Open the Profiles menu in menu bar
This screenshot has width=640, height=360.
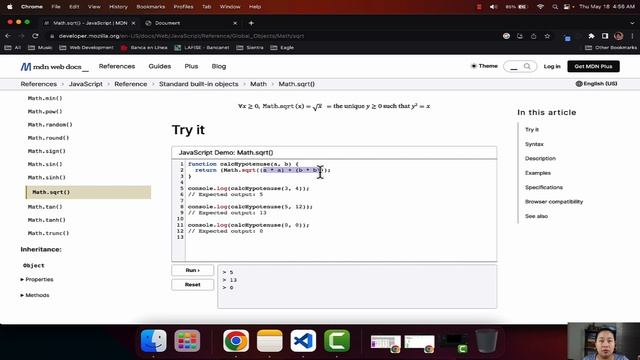(x=183, y=7)
